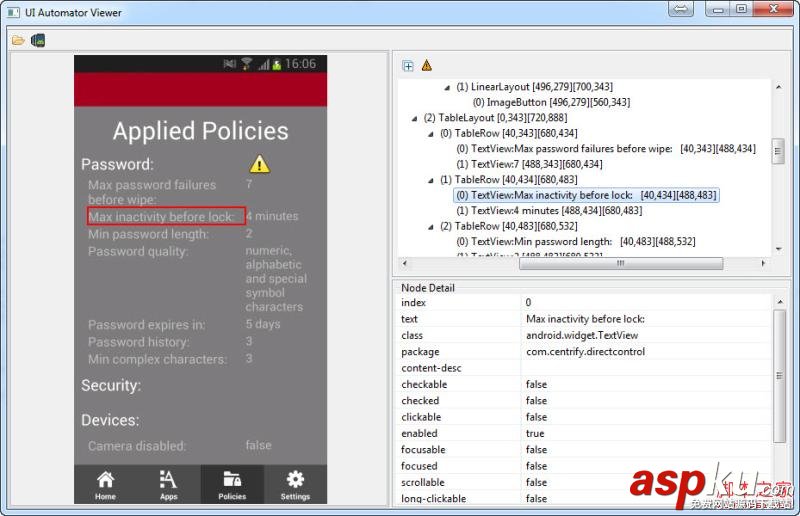
Task: Collapse the (0) TableRow node
Action: click(431, 133)
